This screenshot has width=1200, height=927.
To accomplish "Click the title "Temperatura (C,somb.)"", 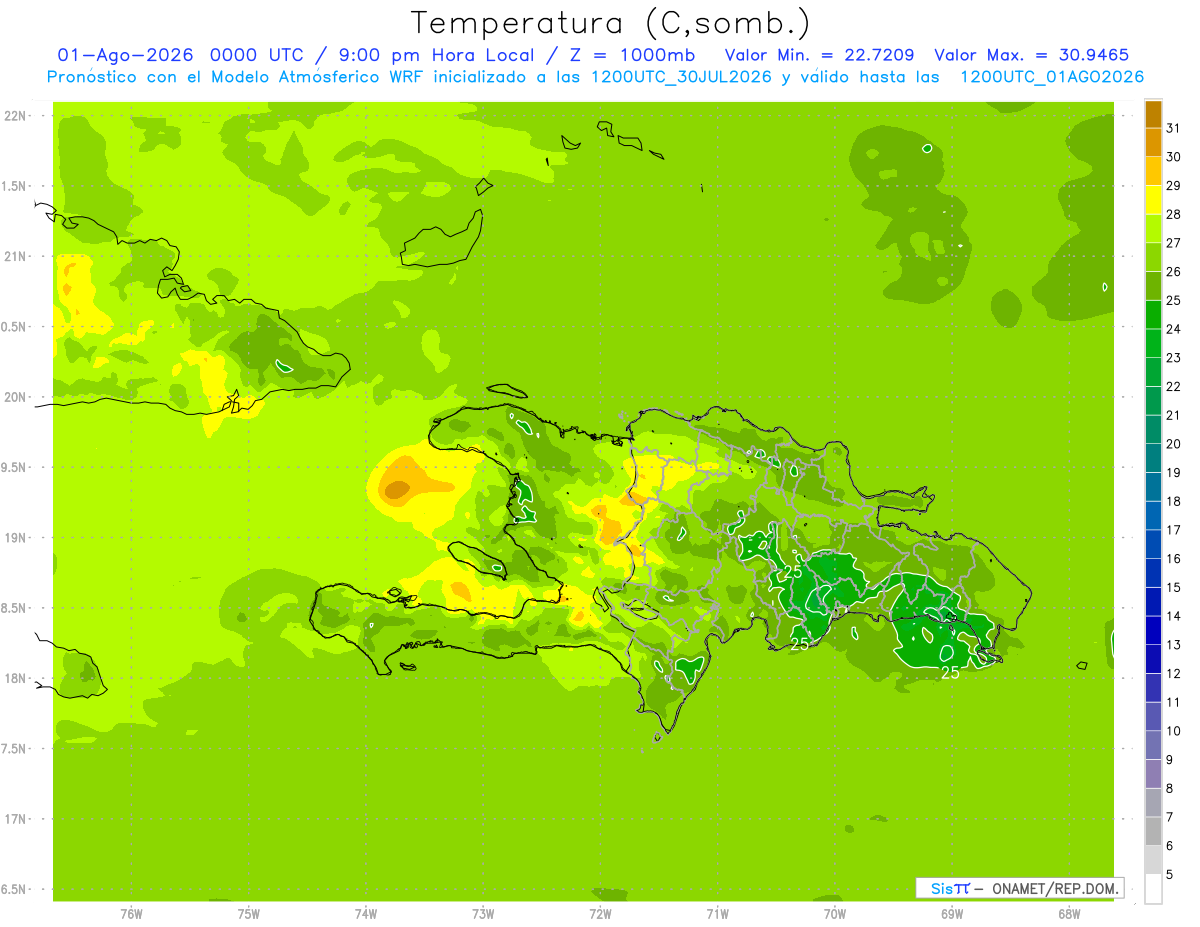I will tap(611, 23).
